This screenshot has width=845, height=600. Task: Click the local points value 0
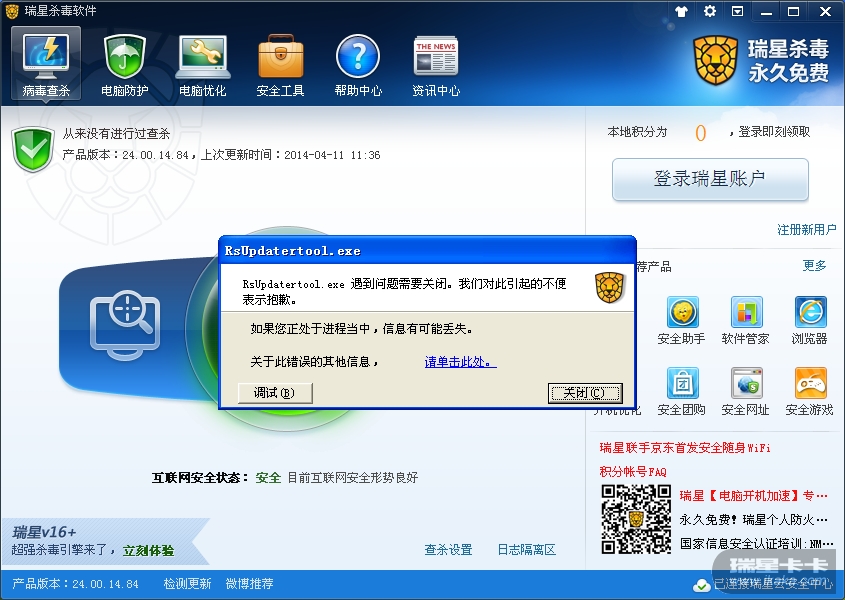point(701,133)
